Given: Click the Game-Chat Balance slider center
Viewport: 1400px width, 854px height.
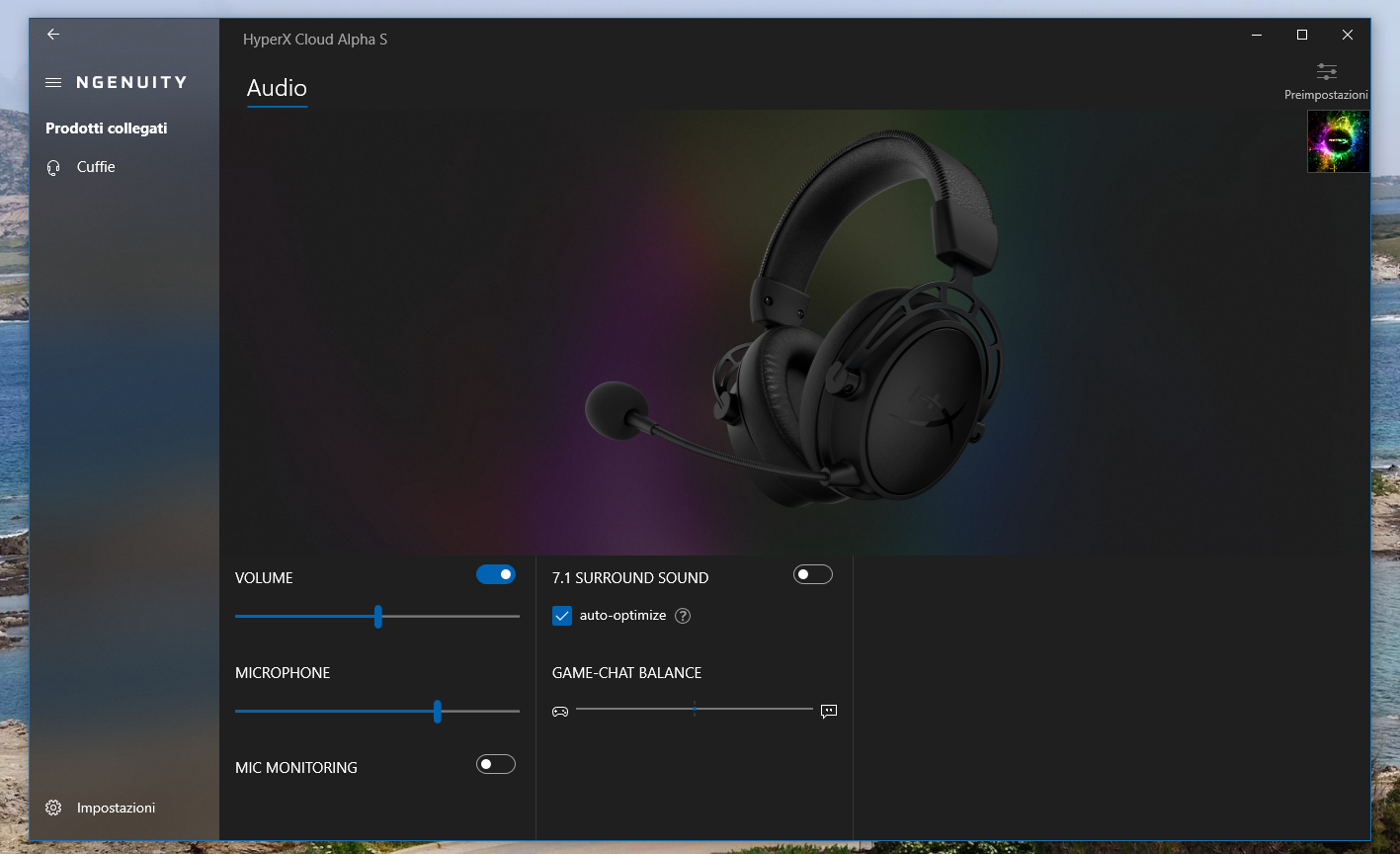Looking at the screenshot, I should coord(695,709).
